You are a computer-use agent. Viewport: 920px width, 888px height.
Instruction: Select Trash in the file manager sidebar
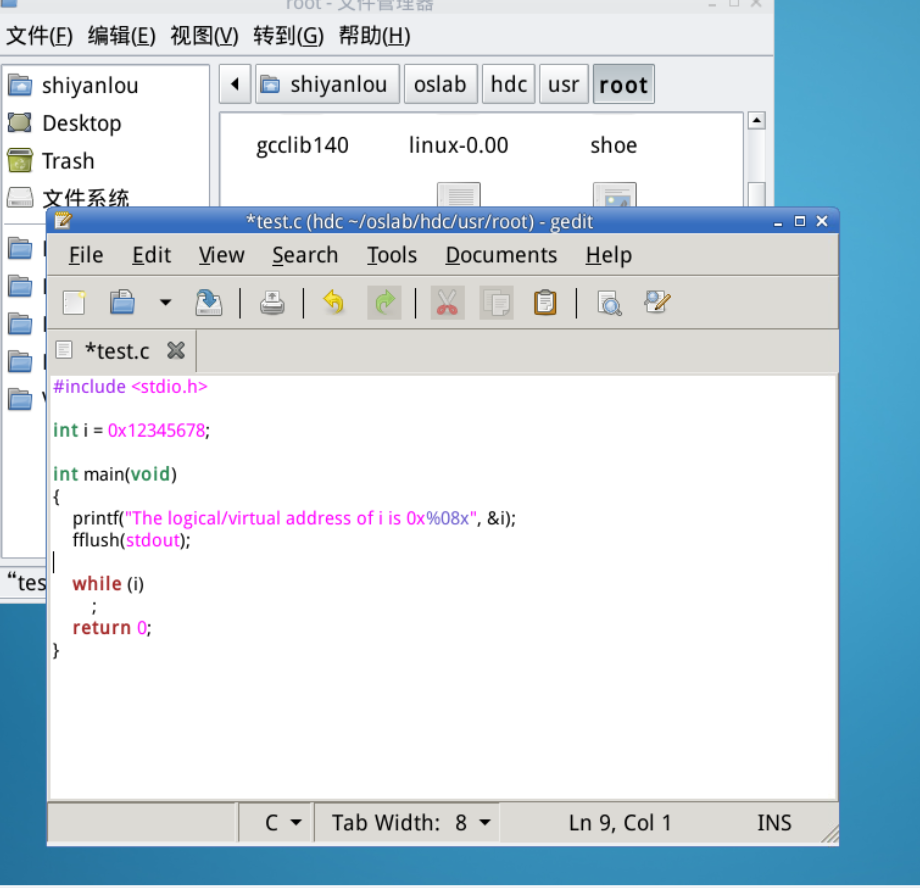tap(67, 161)
